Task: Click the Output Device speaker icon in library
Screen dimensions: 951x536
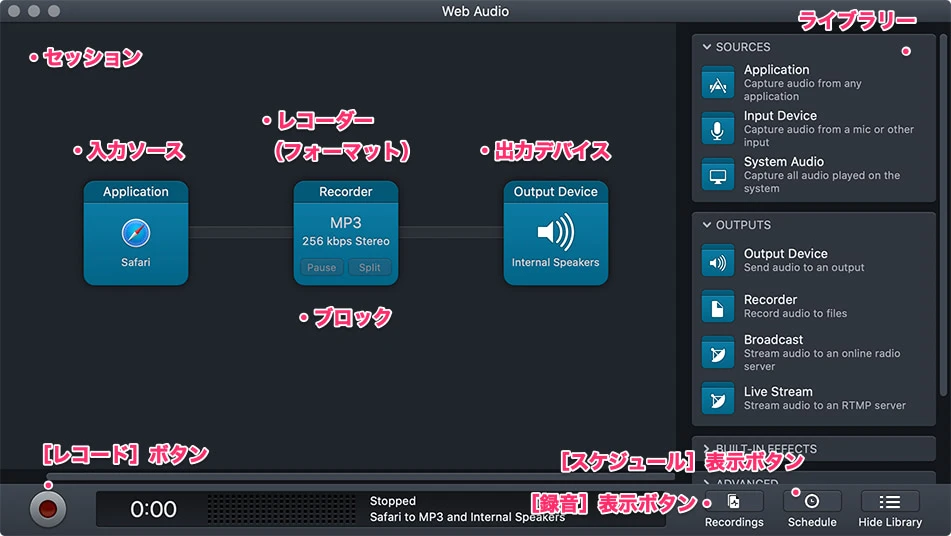Action: click(x=718, y=261)
